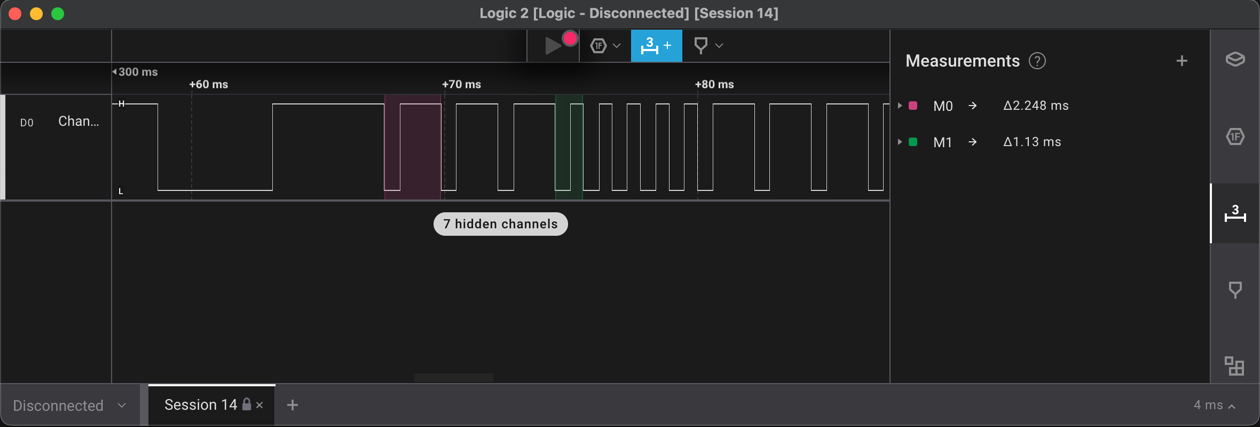The image size is (1260, 427).
Task: Add a new session tab
Action: coord(292,405)
